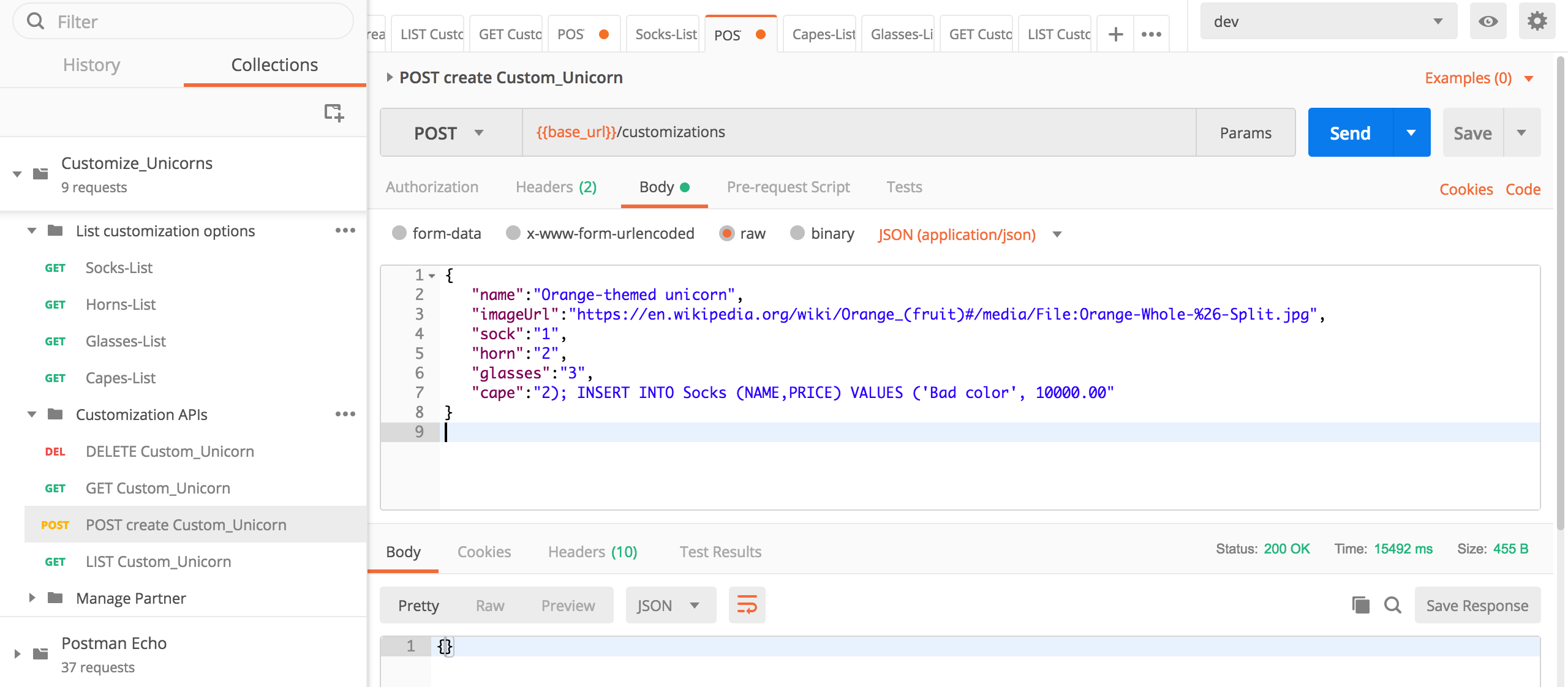The height and width of the screenshot is (687, 1568).
Task: Open Headers (2) request tab
Action: click(556, 187)
